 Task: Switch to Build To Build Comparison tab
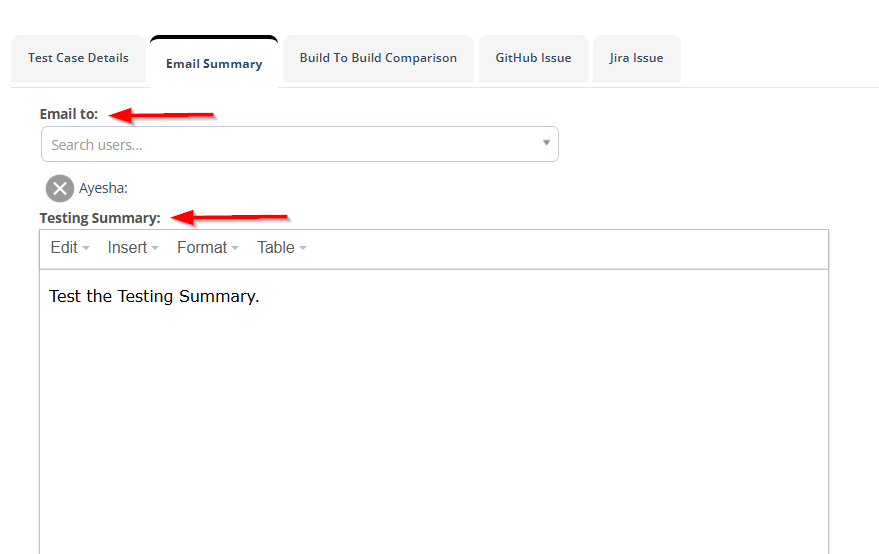point(378,58)
